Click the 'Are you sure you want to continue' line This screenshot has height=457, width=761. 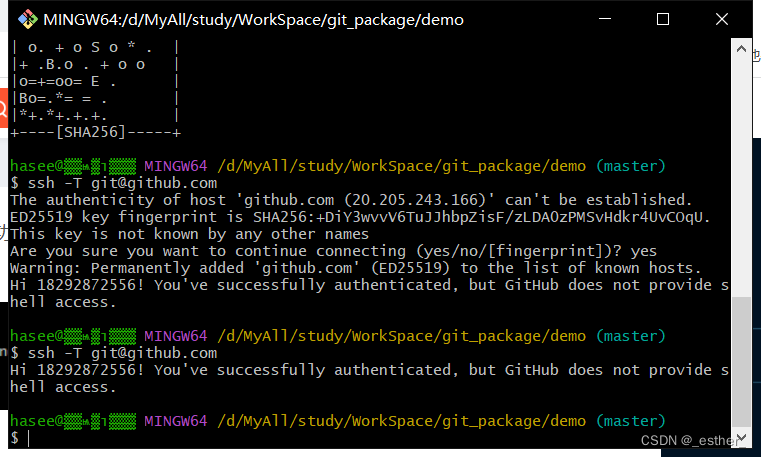pos(333,251)
